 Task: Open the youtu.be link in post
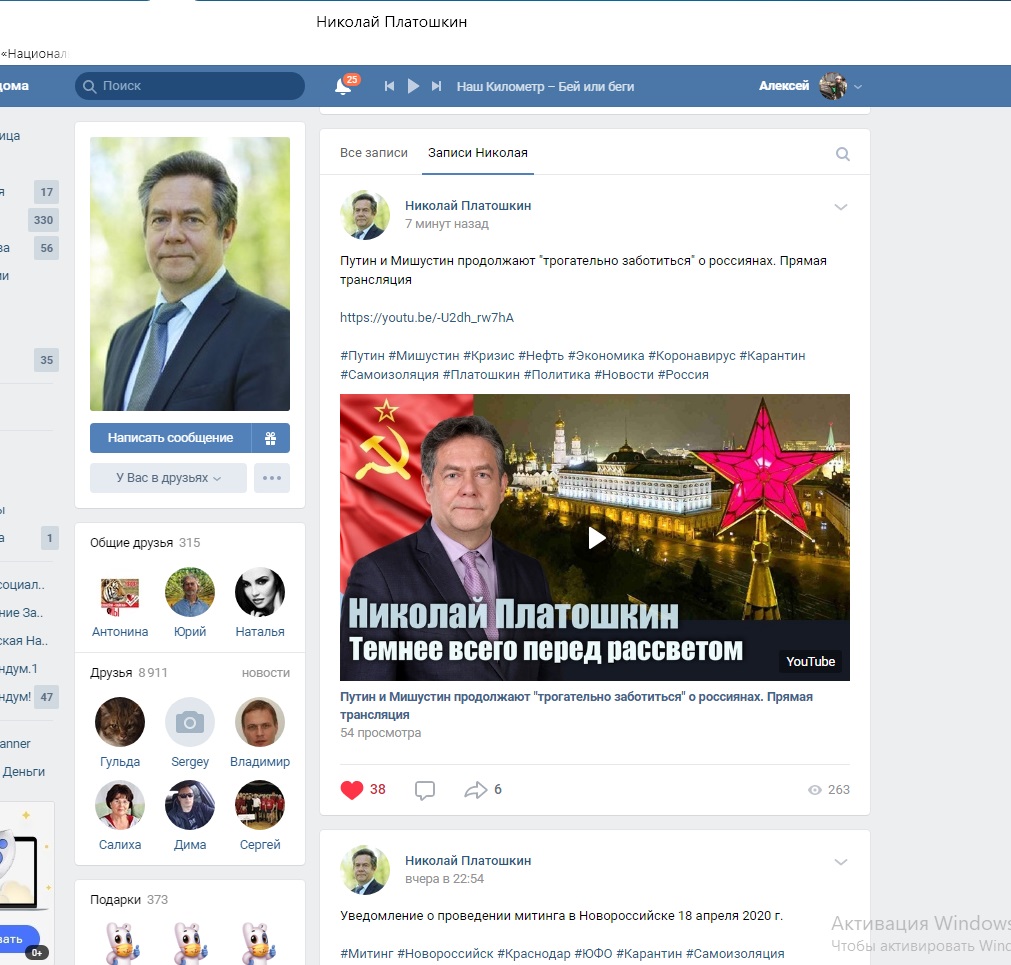pos(427,318)
